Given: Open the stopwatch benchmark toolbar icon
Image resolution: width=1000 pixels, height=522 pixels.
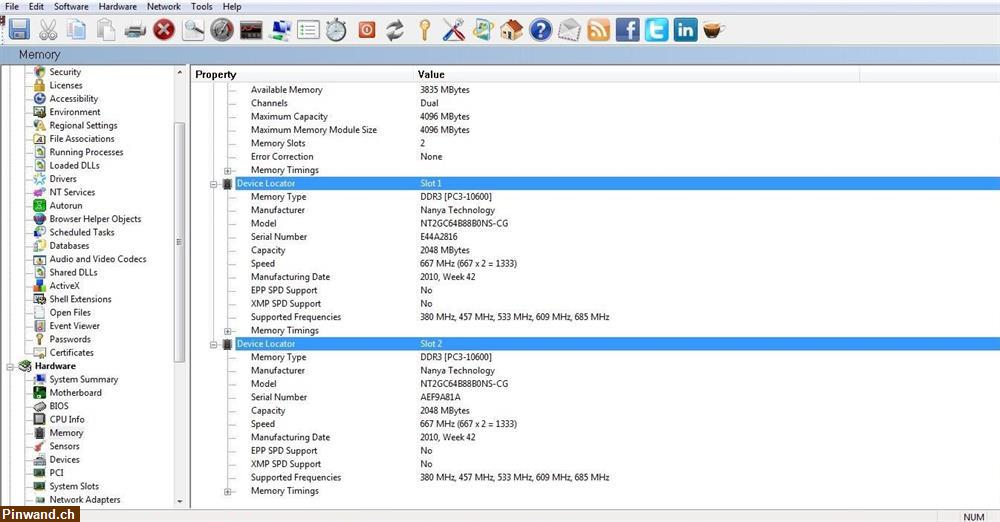Looking at the screenshot, I should [336, 30].
